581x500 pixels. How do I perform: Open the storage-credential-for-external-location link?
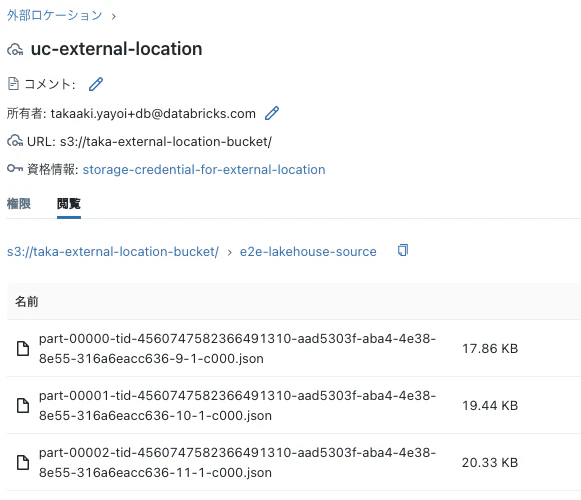(204, 170)
